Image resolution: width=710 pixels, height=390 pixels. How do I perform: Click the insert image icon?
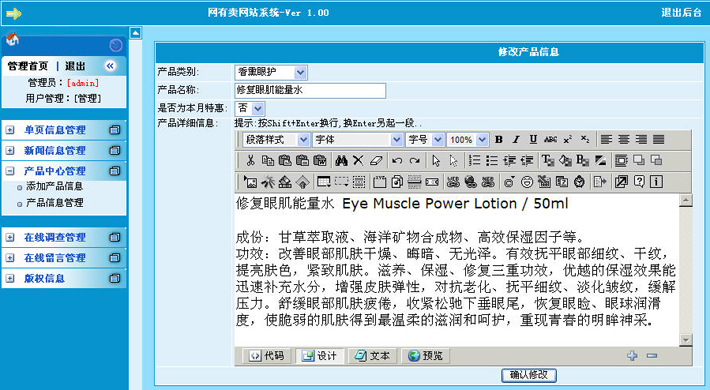(250, 182)
